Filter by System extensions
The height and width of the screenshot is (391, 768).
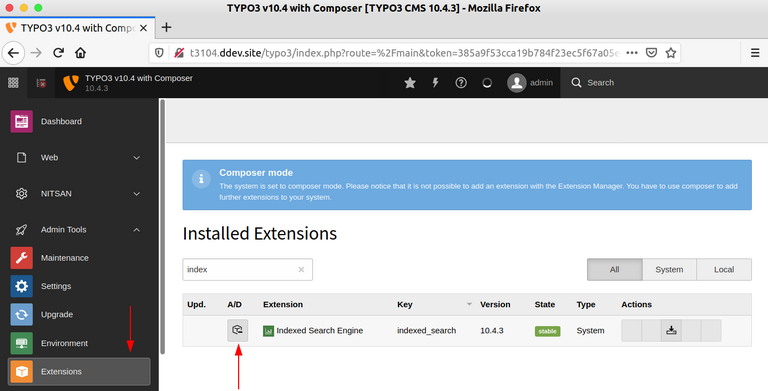669,269
